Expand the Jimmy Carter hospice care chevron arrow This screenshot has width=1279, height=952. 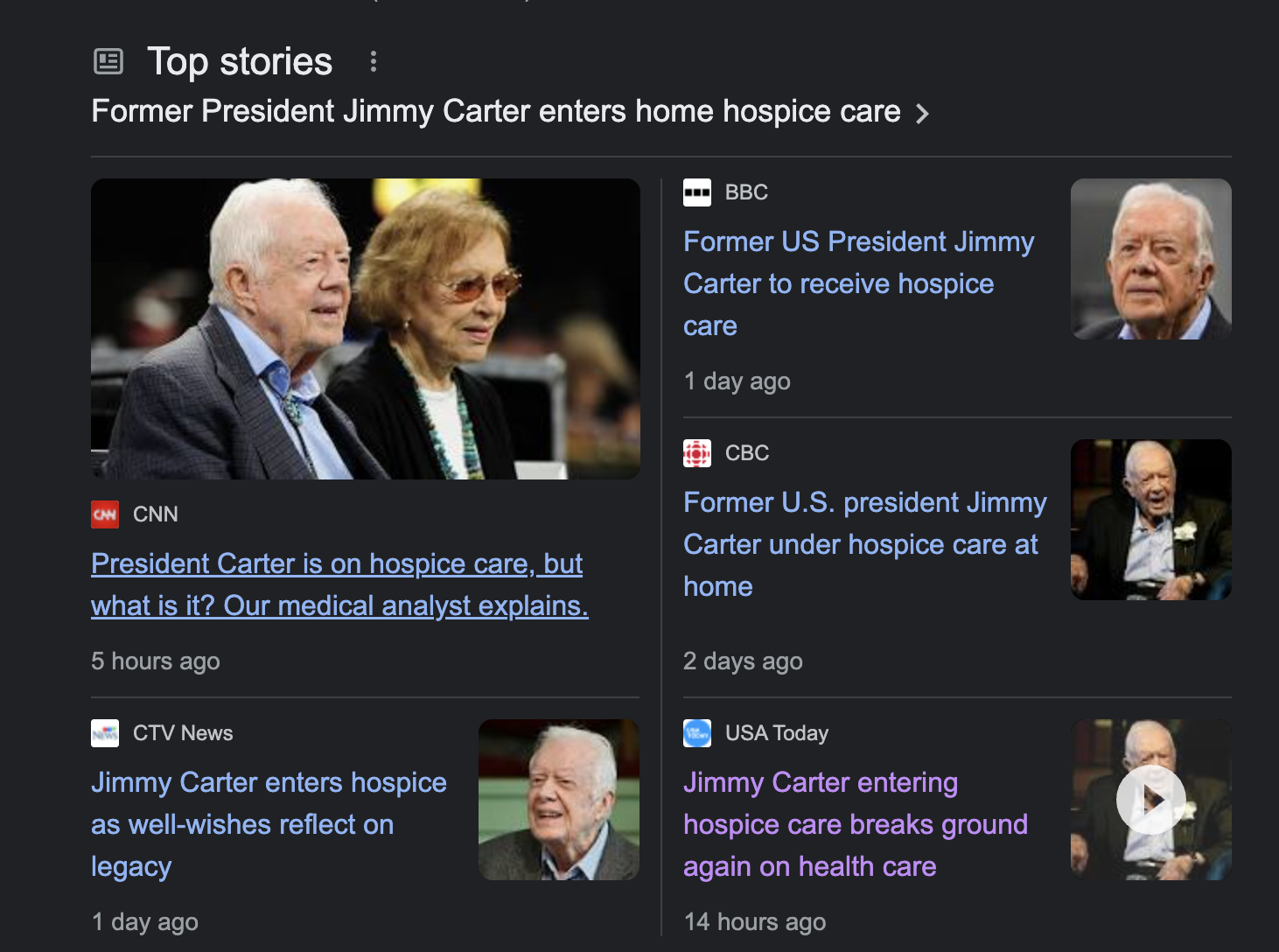922,114
